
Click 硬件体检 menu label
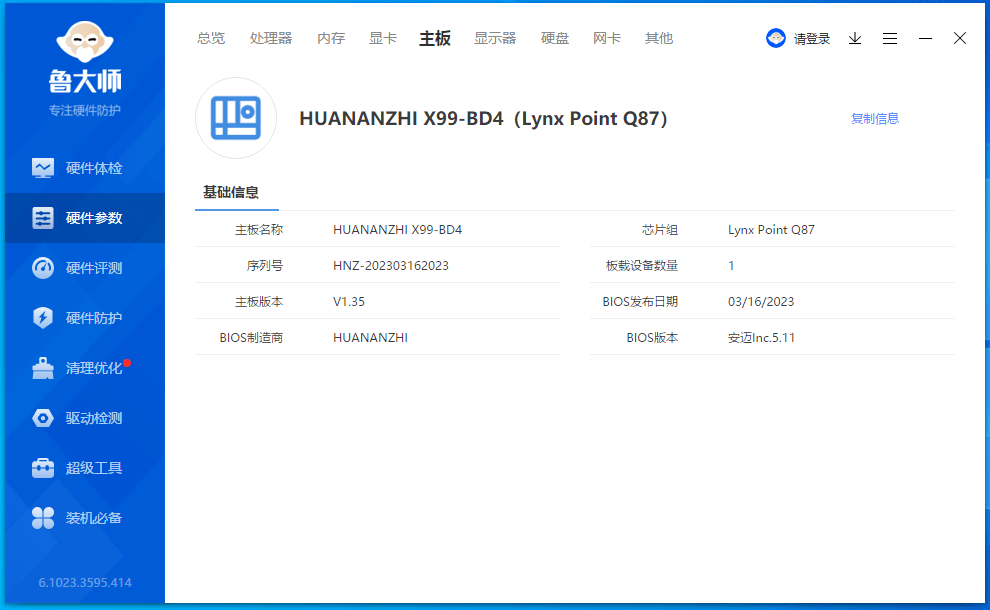point(94,168)
